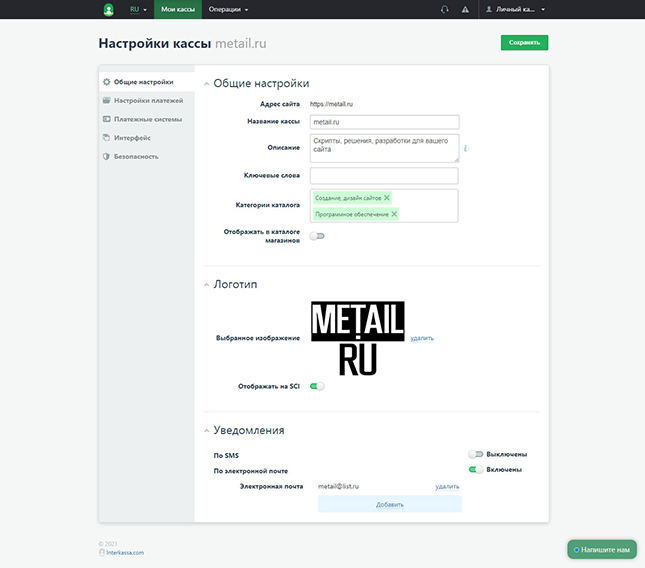Click the 'Ключевые слова' input field
The image size is (645, 568).
pos(384,175)
